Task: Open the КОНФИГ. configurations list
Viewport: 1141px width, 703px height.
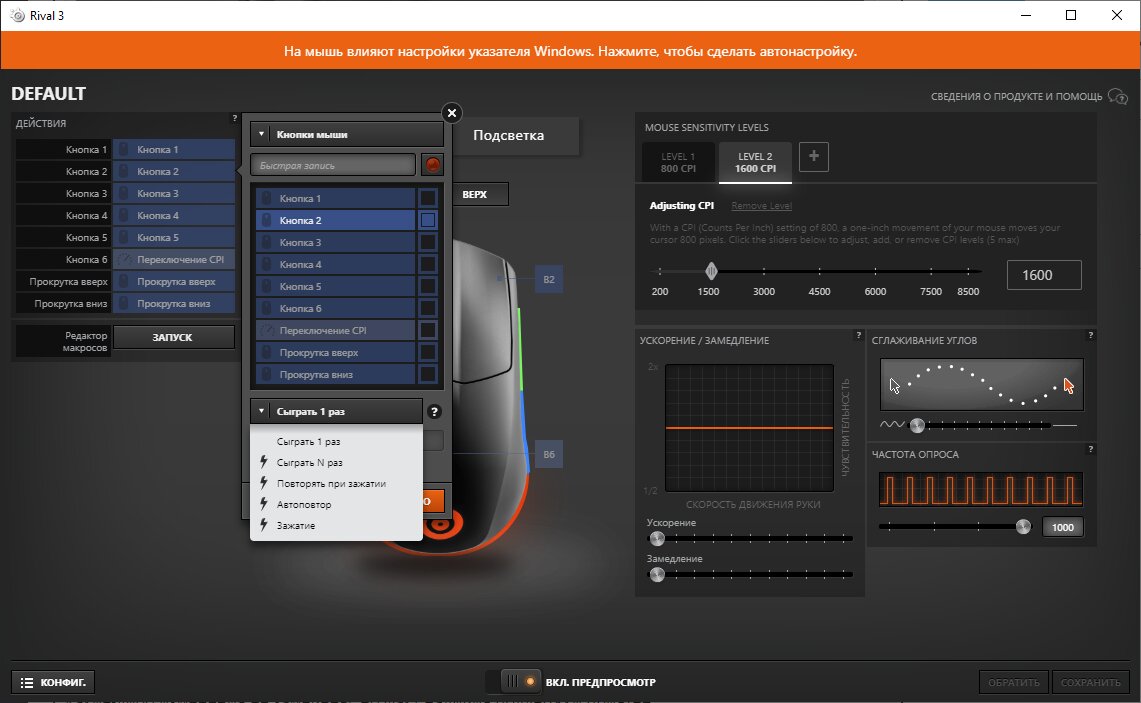Action: [x=53, y=683]
